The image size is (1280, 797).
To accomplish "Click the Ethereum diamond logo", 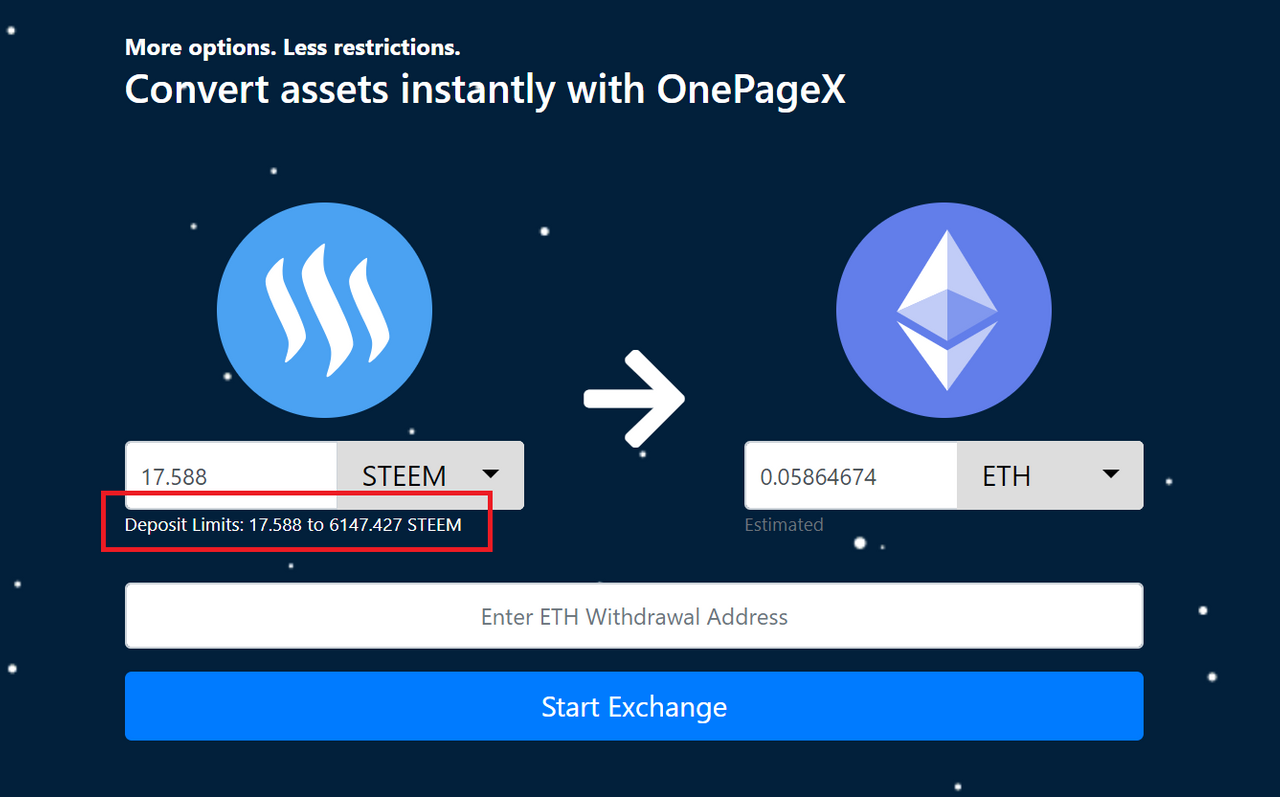I will (944, 309).
